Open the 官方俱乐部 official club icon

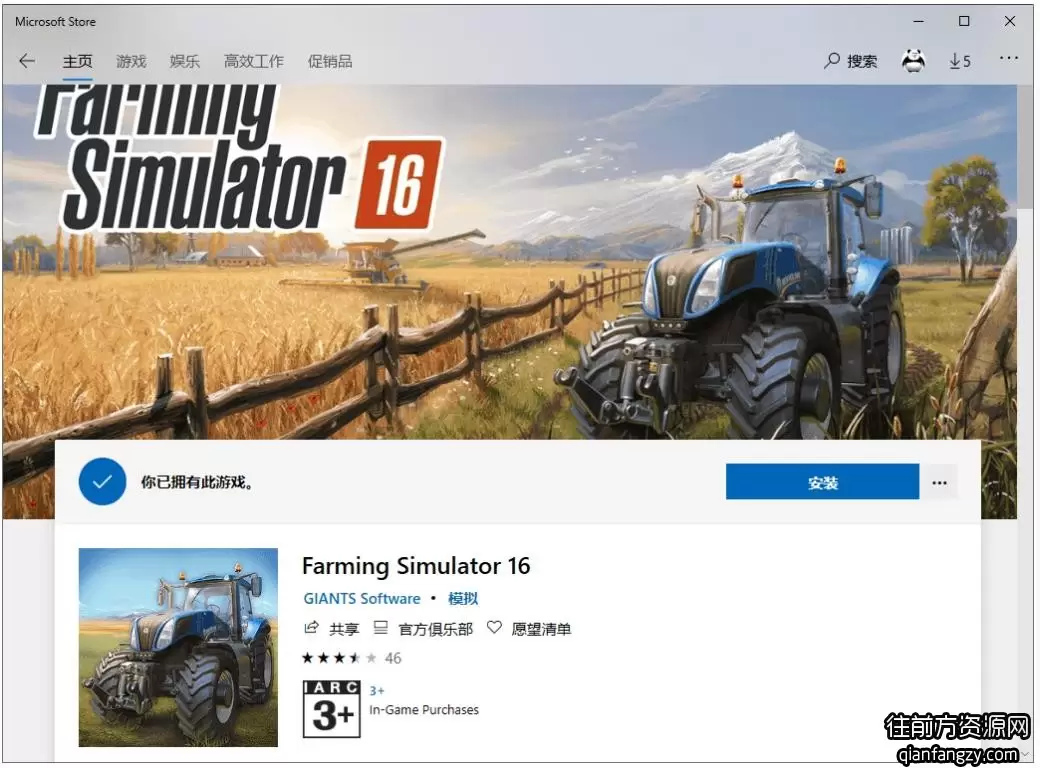click(x=380, y=627)
